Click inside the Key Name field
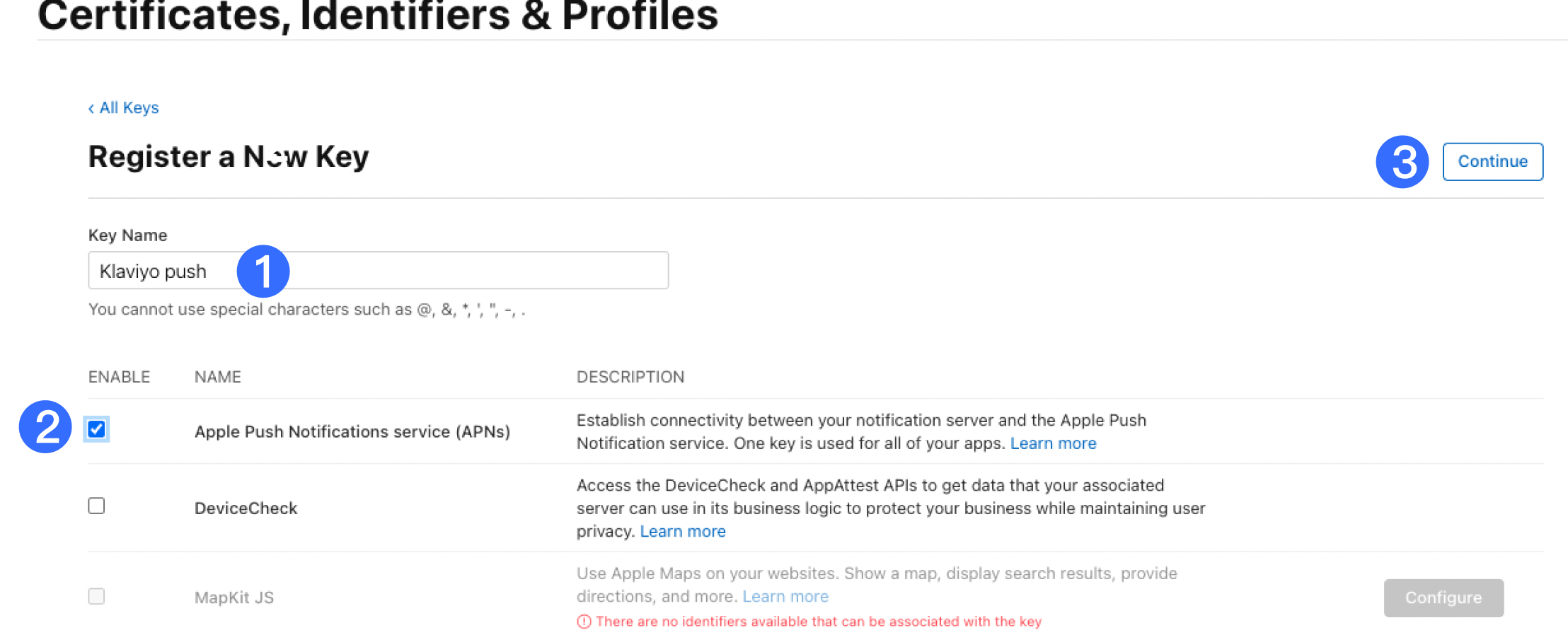Viewport: 1568px width, 630px height. [x=425, y=271]
